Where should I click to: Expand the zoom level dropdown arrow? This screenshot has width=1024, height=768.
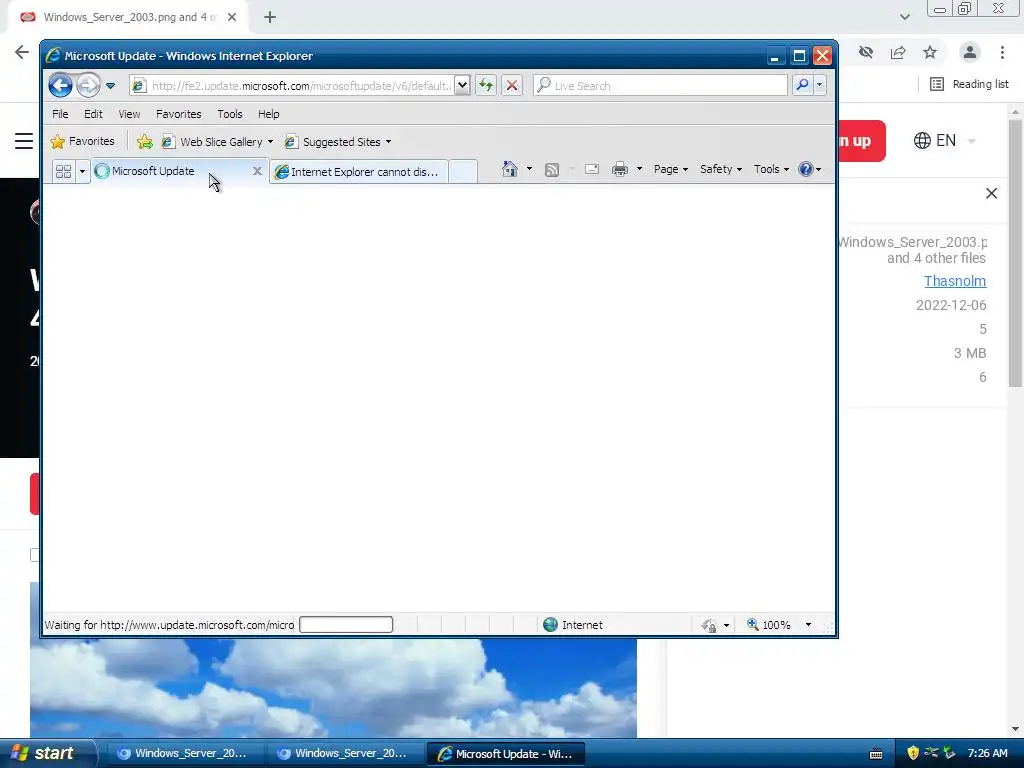808,625
